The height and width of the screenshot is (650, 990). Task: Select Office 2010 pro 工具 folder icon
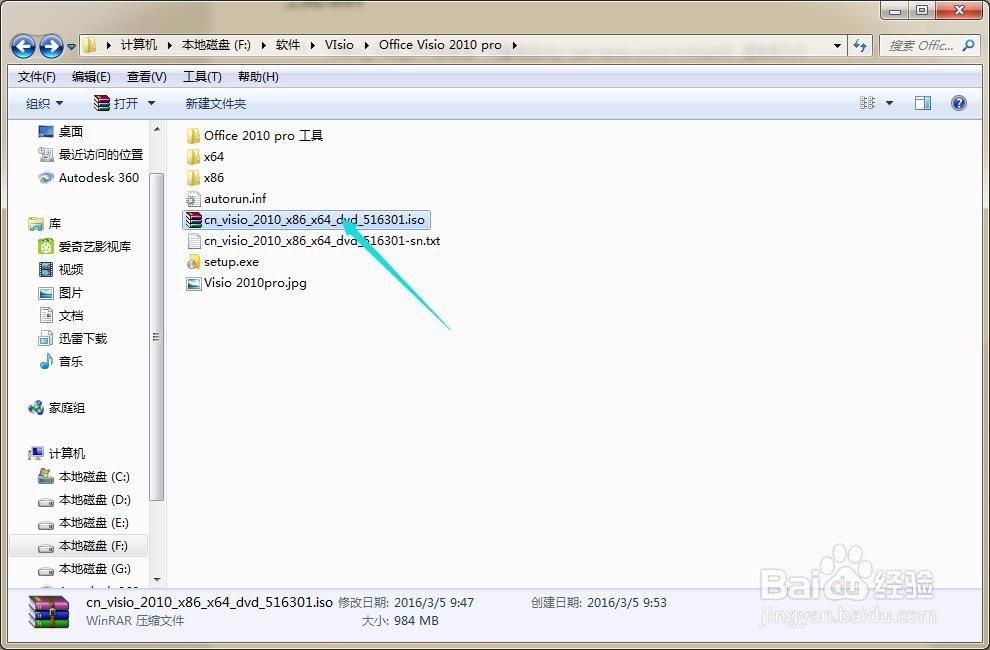[x=193, y=135]
